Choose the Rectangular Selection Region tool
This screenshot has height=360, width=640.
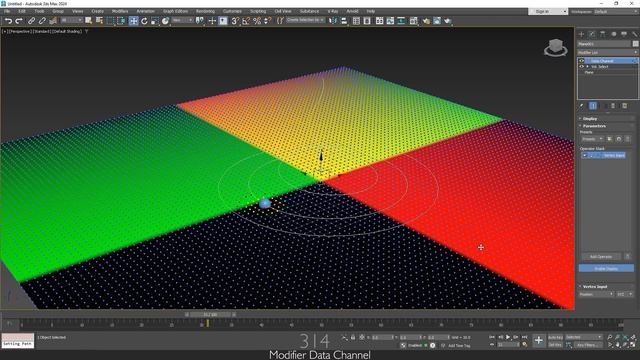pos(110,21)
